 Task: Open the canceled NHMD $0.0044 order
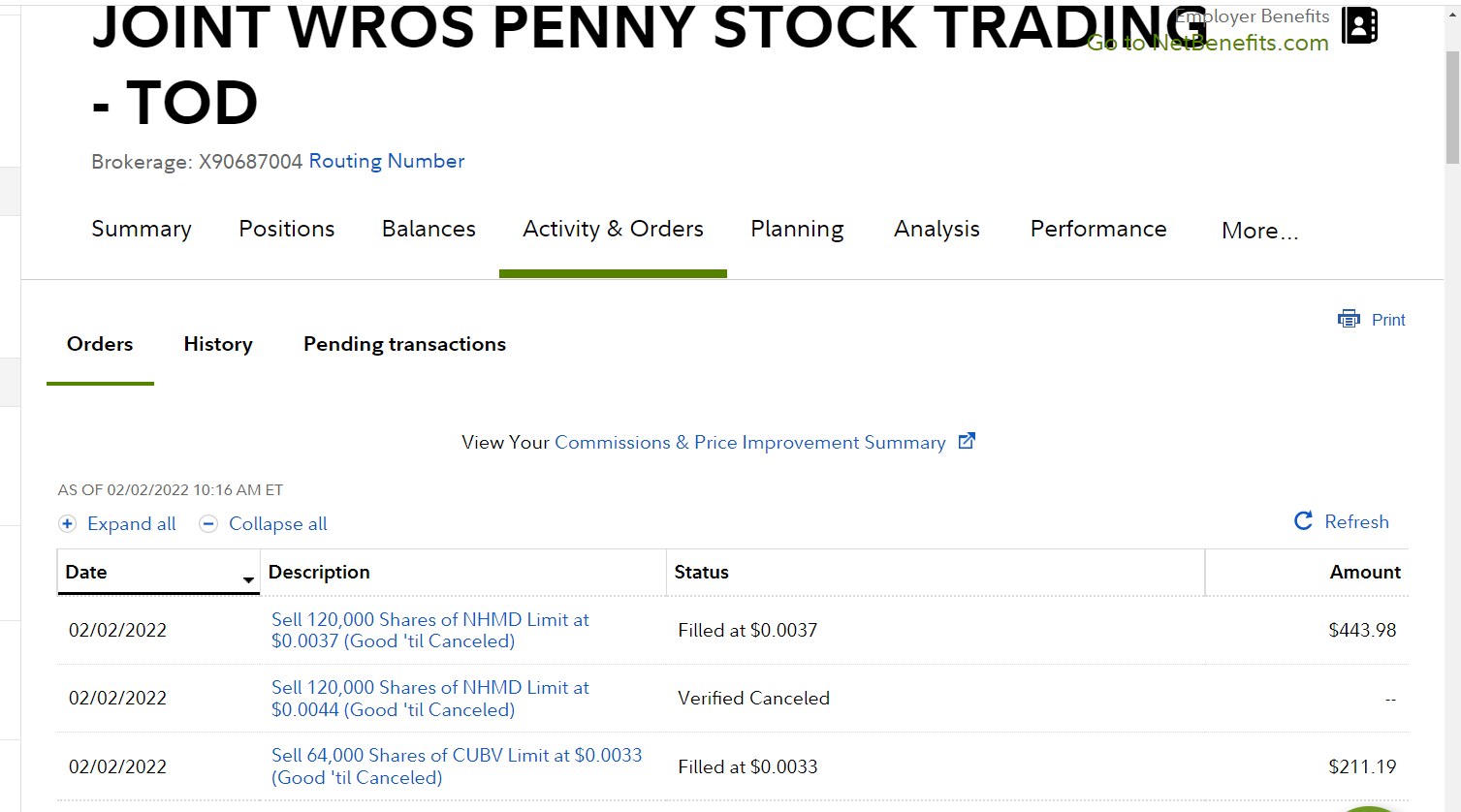click(429, 698)
